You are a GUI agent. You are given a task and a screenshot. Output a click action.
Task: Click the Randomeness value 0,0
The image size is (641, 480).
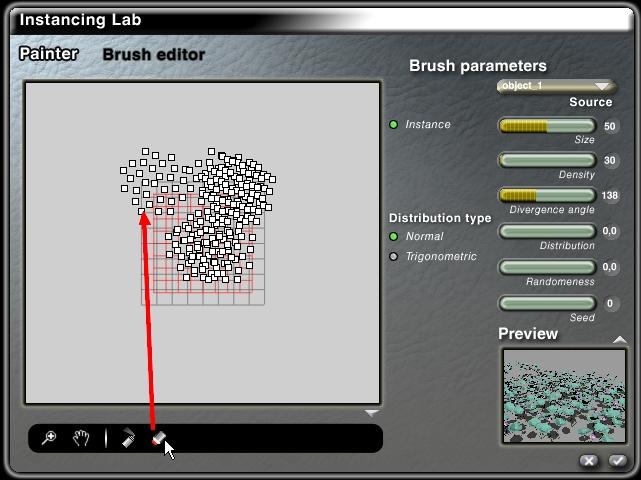click(x=610, y=267)
